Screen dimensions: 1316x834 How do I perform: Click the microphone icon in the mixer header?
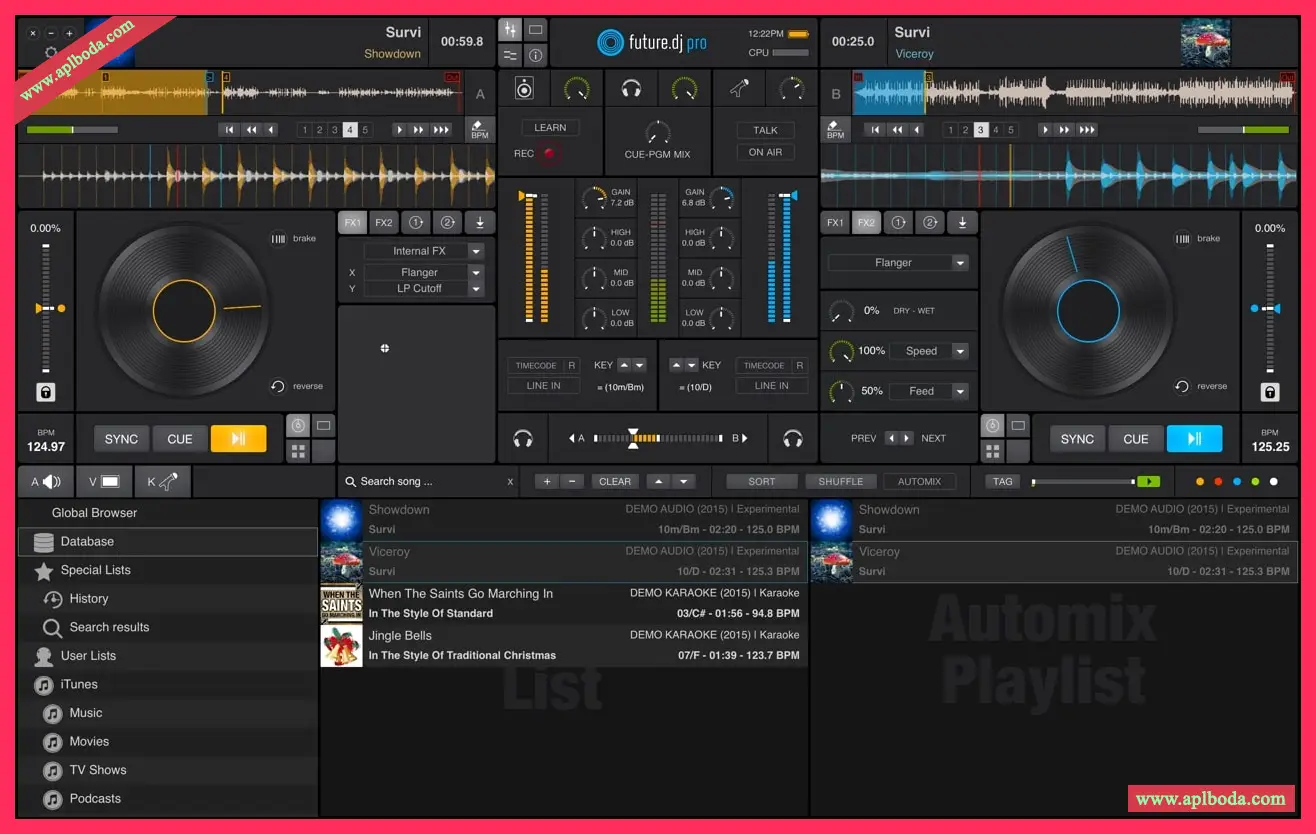(739, 89)
